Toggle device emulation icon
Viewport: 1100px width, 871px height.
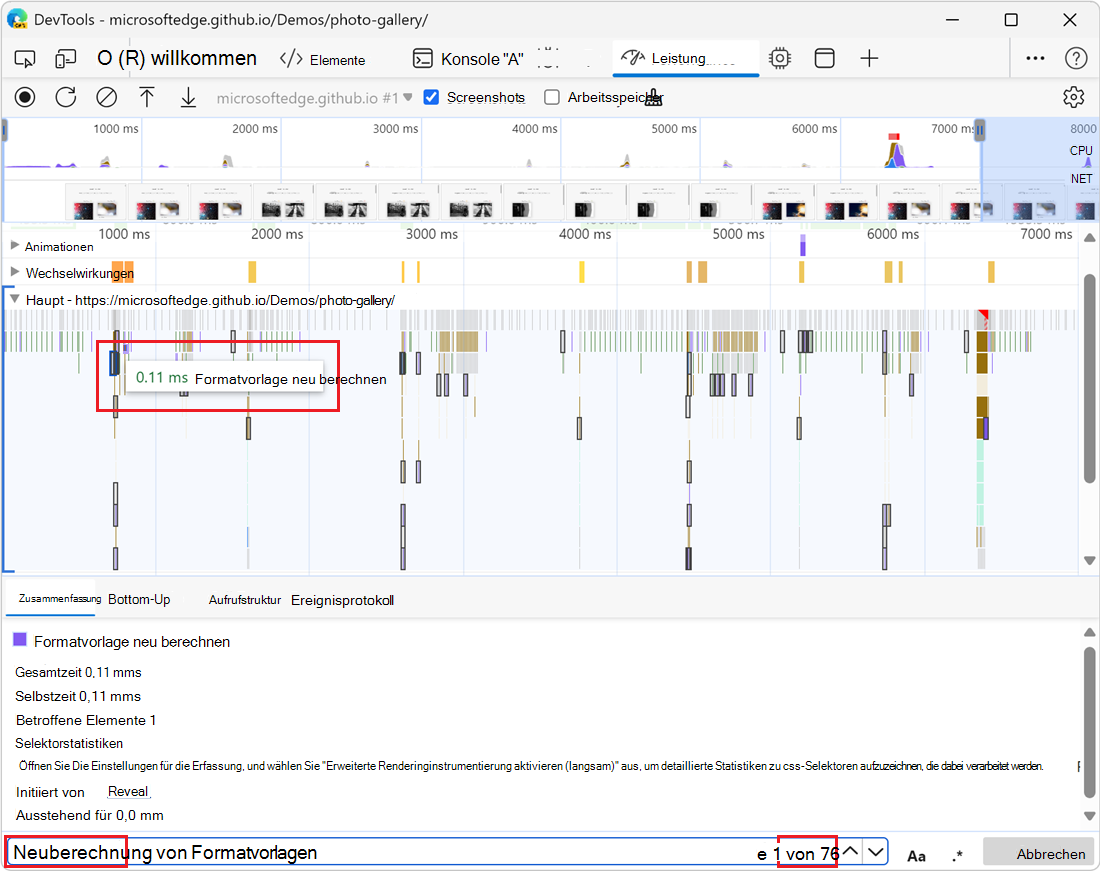pos(65,59)
